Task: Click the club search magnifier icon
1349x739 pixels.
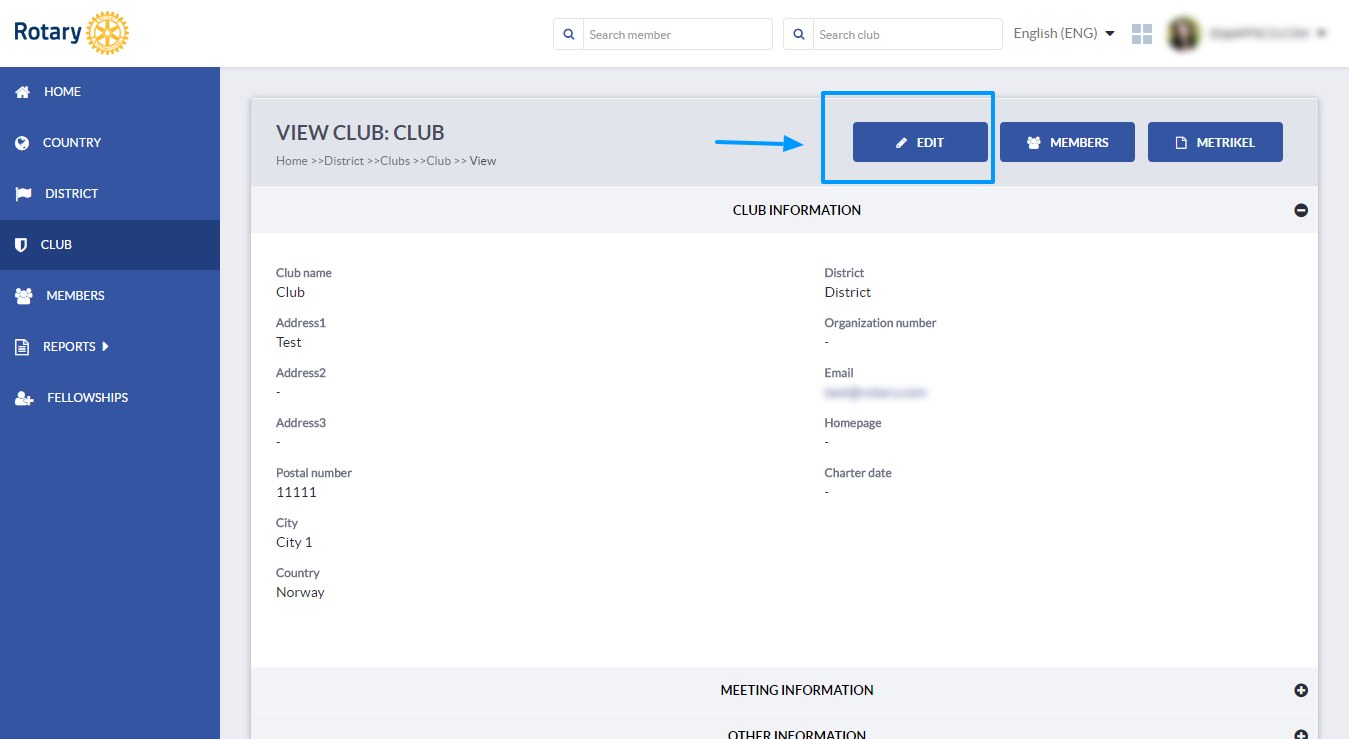Action: pos(799,34)
